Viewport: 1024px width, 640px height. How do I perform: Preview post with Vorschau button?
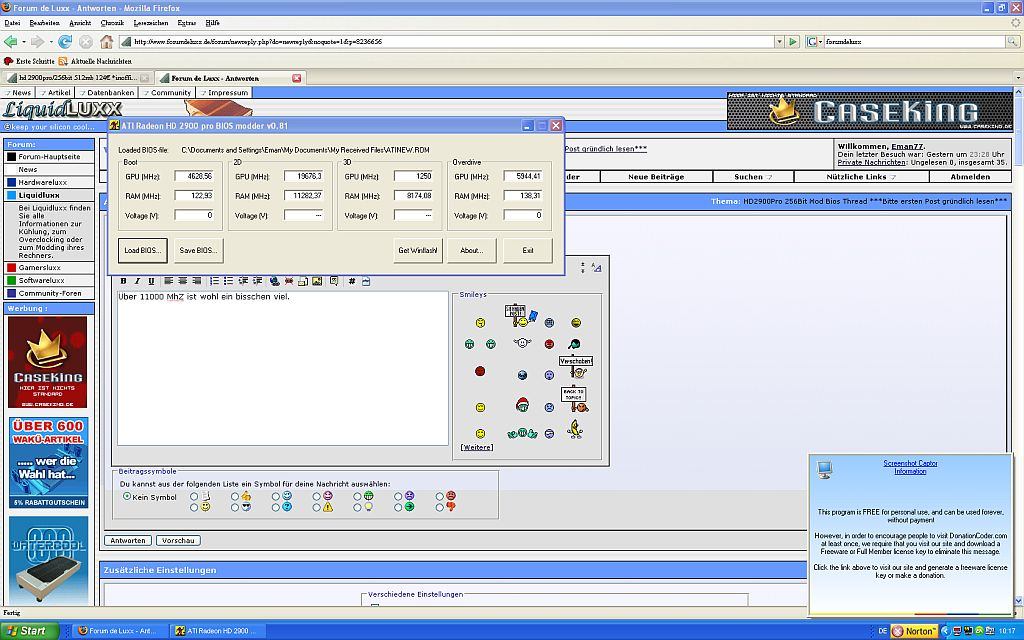click(x=178, y=541)
